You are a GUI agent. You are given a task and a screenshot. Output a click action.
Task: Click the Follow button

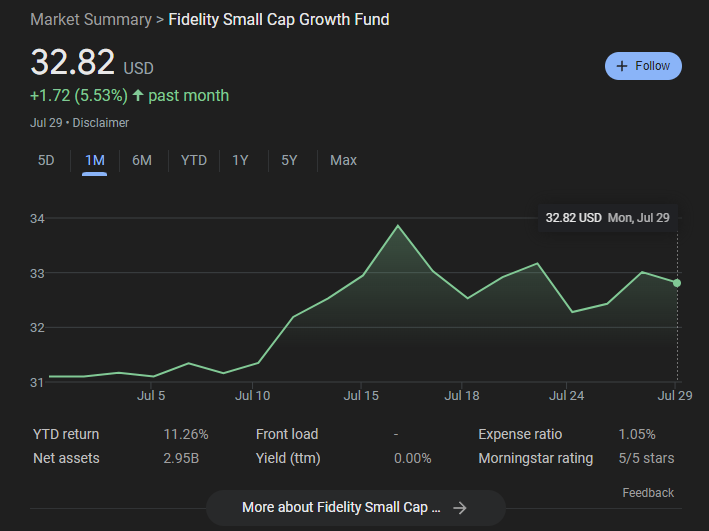pos(643,66)
